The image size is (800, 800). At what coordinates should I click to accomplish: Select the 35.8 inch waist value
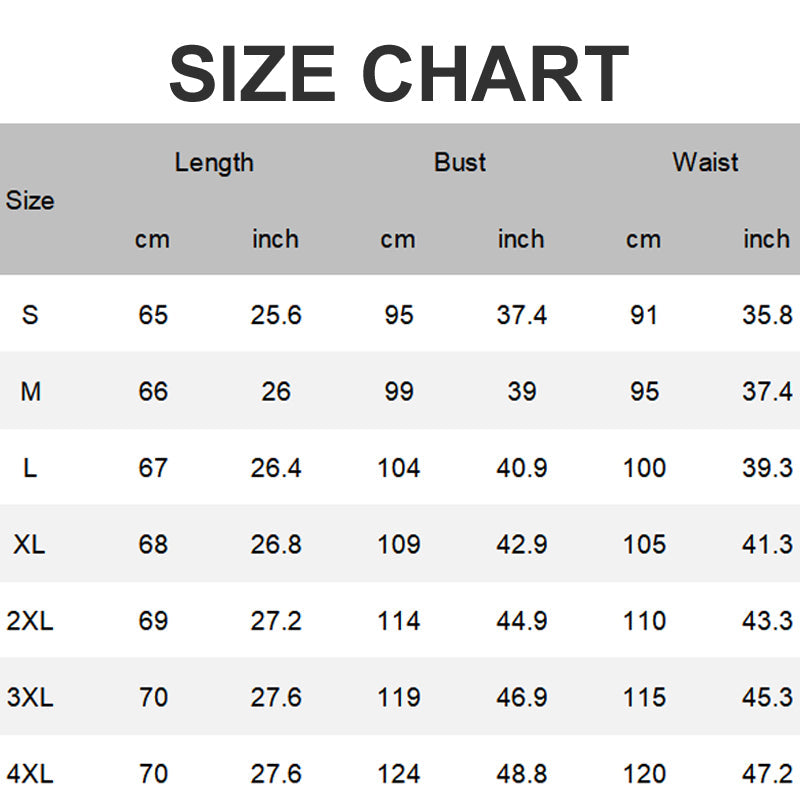point(767,315)
